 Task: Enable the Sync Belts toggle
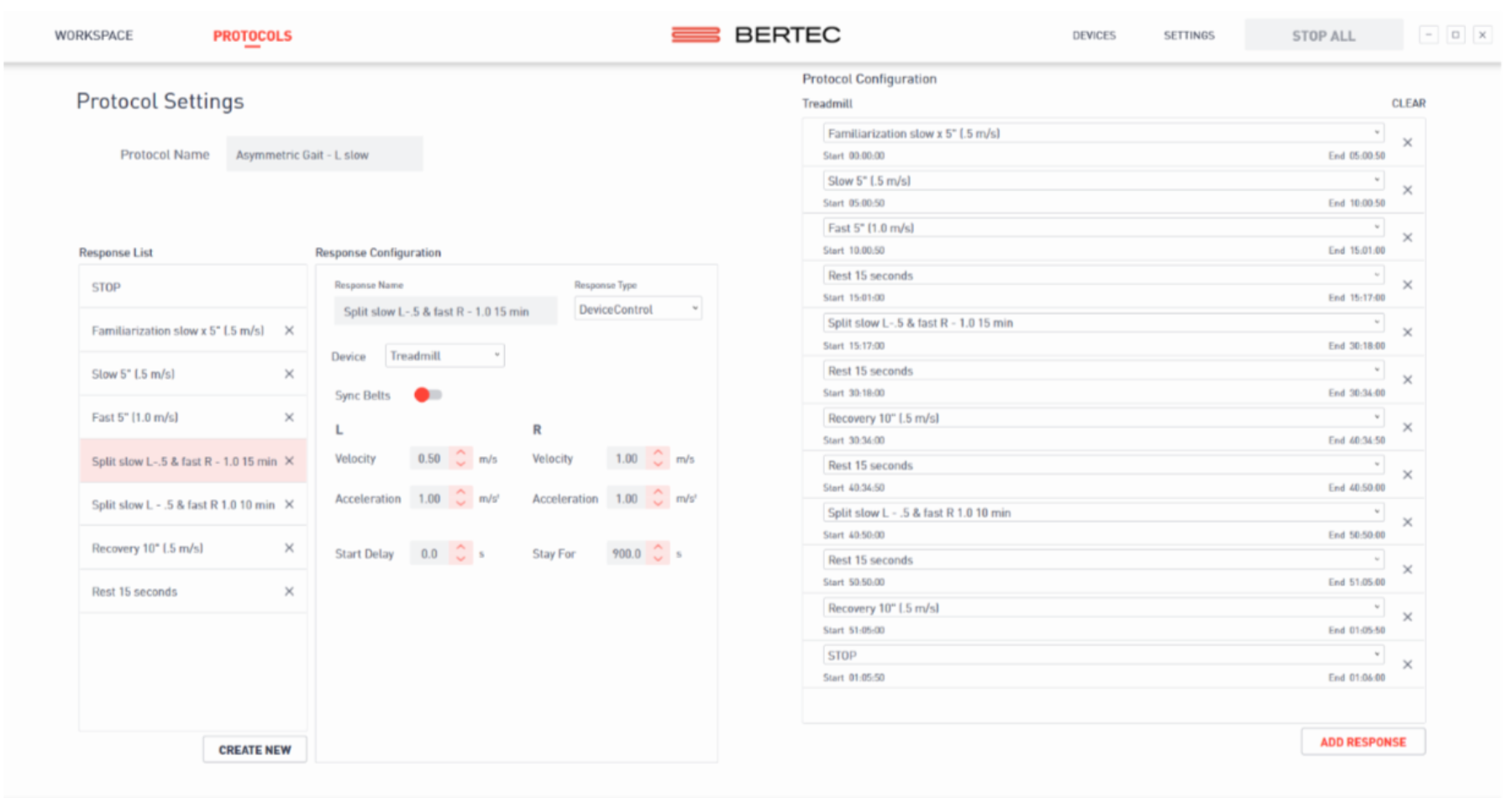coord(428,395)
